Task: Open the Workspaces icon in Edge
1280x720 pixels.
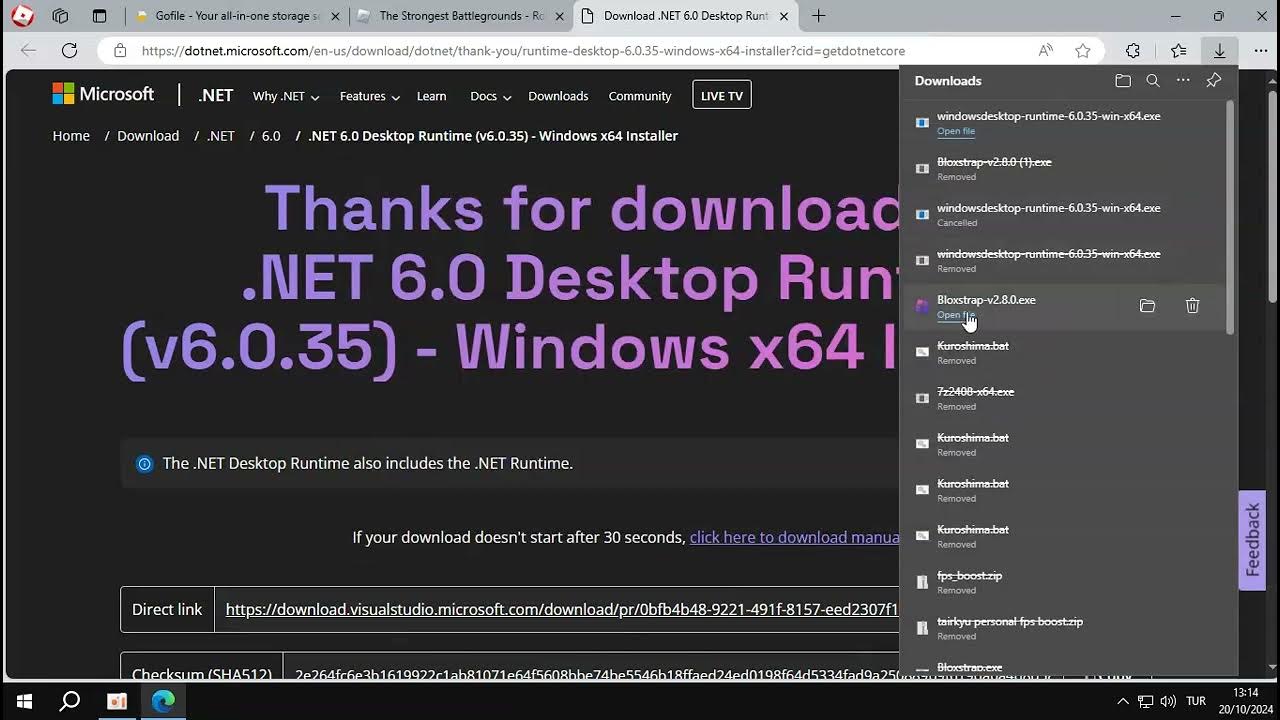Action: tap(60, 16)
